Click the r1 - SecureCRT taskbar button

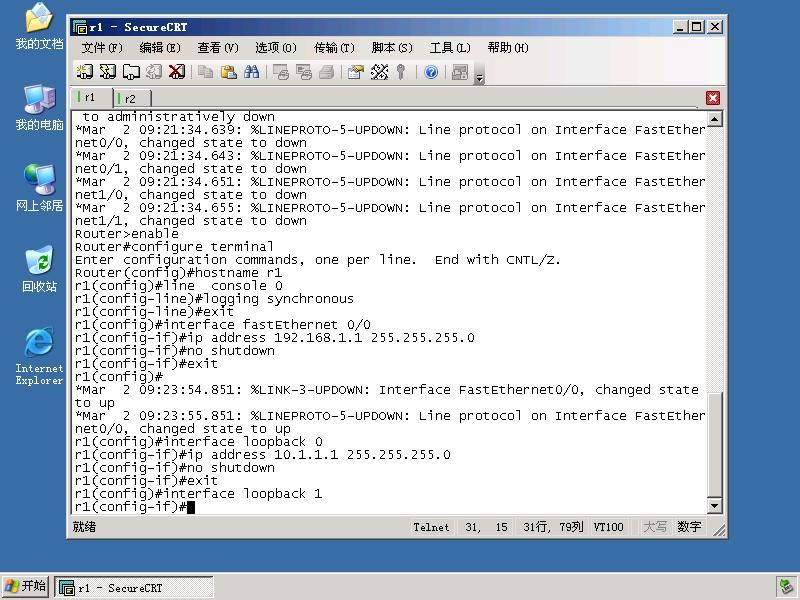pos(134,588)
